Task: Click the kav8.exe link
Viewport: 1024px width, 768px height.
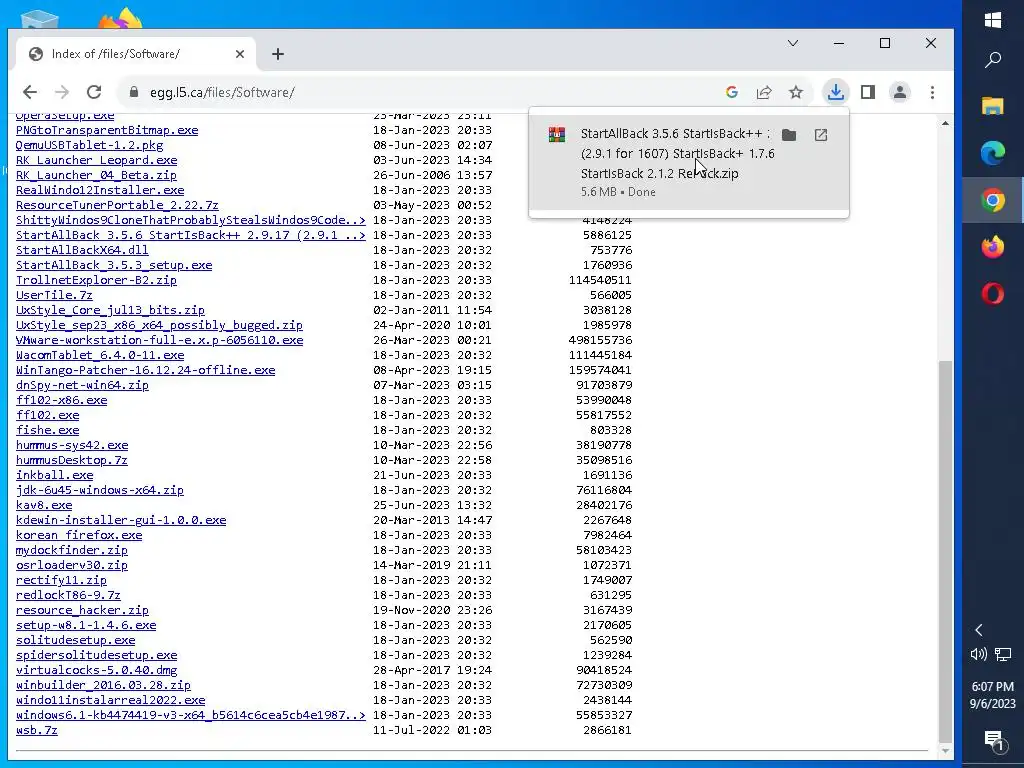Action: pos(44,505)
